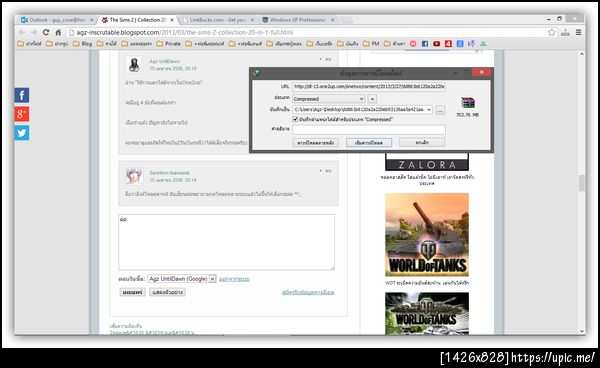Open the World of Tanks ad with the orange sky

(427, 234)
